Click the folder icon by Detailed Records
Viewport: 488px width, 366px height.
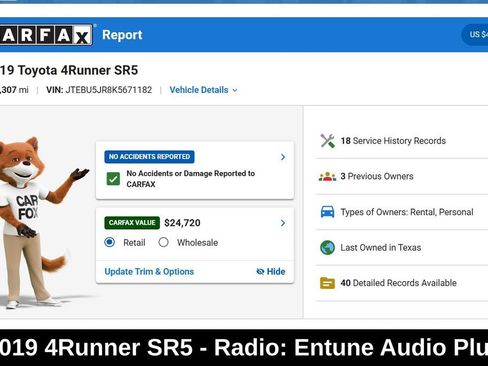[327, 283]
